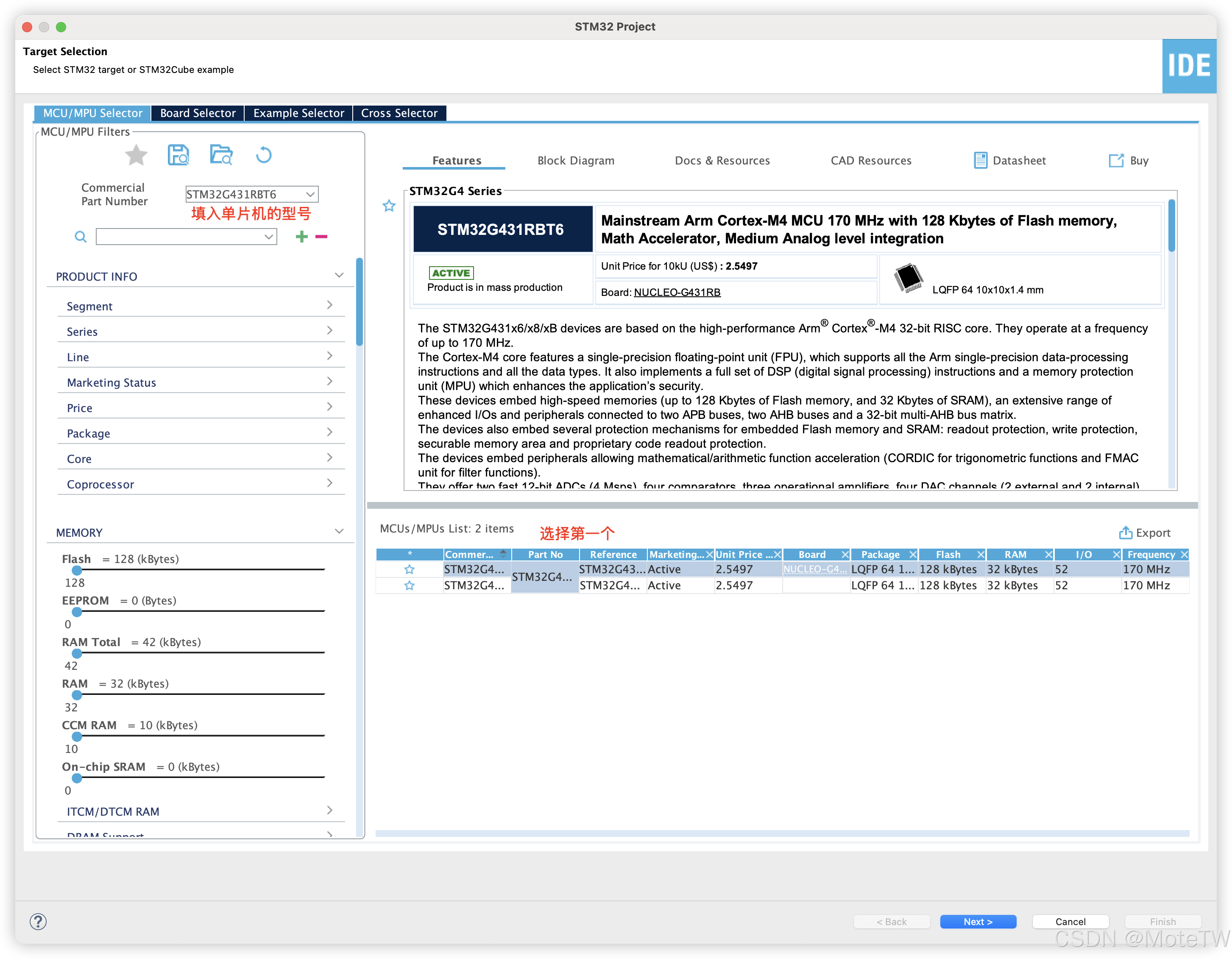The image size is (1232, 959).
Task: Open the Commercial Part Number dropdown
Action: [x=309, y=194]
